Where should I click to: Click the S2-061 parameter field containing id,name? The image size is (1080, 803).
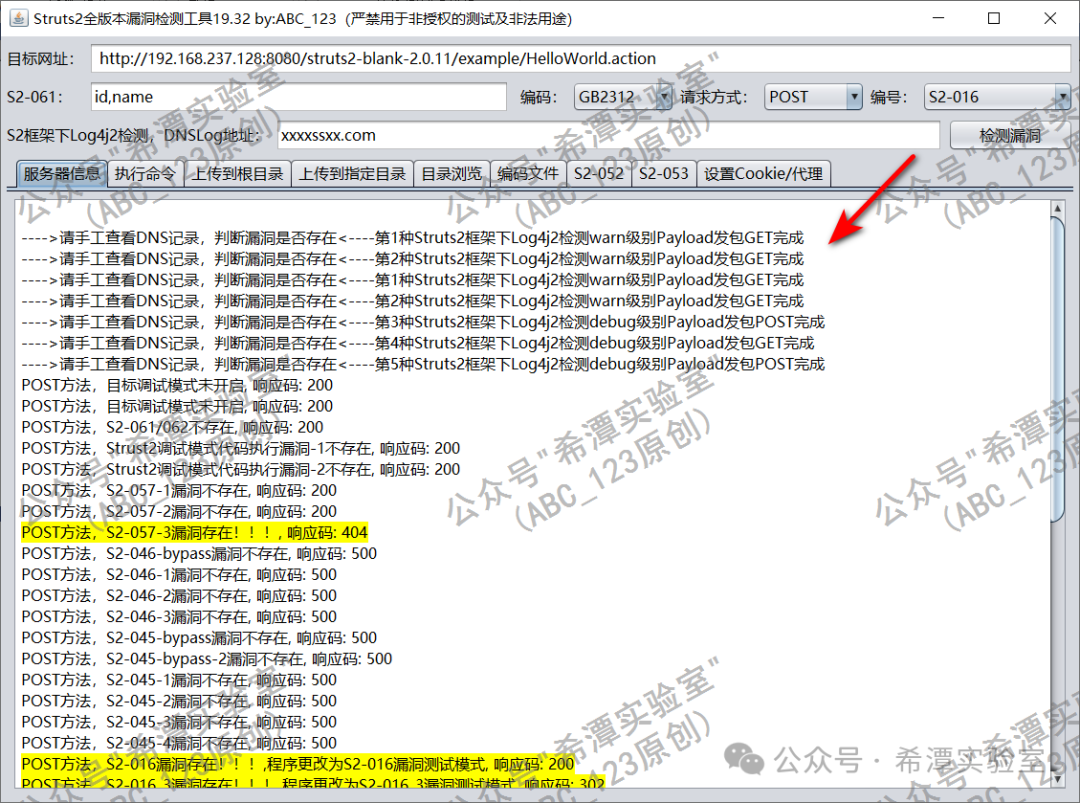click(298, 97)
